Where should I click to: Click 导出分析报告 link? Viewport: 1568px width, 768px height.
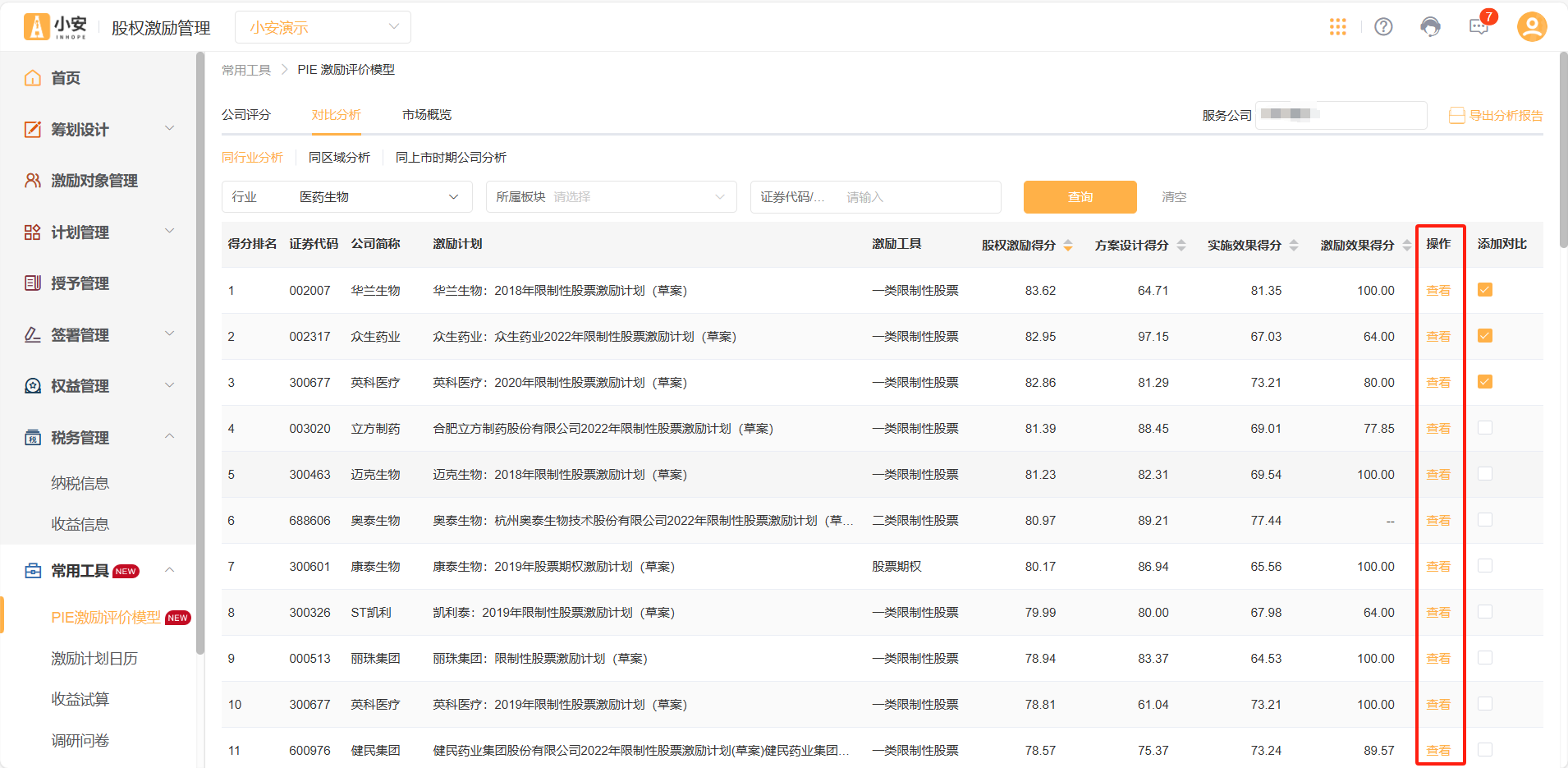tap(1506, 116)
